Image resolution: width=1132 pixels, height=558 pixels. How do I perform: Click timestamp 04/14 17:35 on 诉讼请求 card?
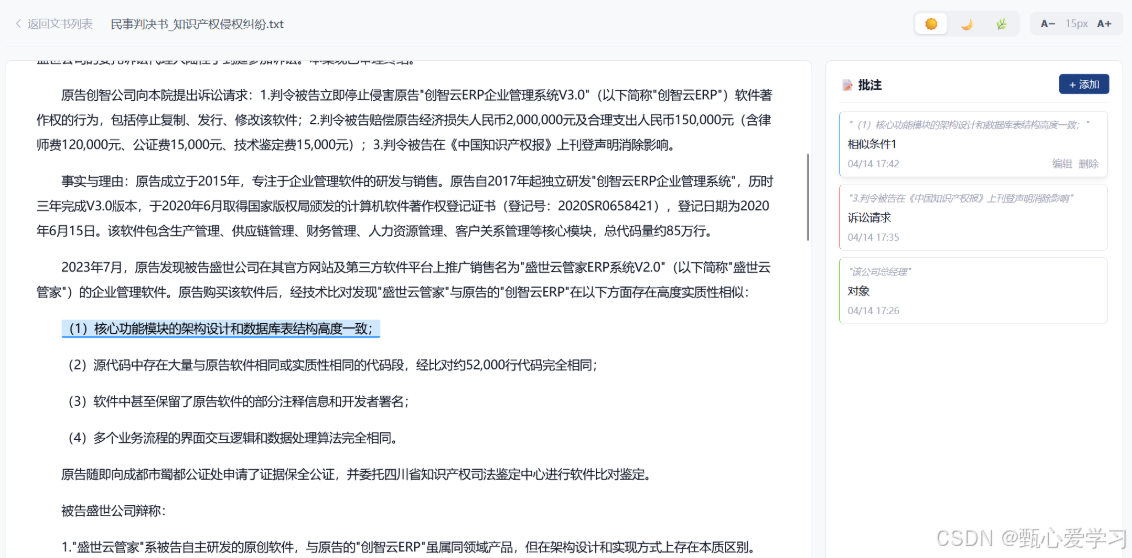pyautogui.click(x=873, y=237)
